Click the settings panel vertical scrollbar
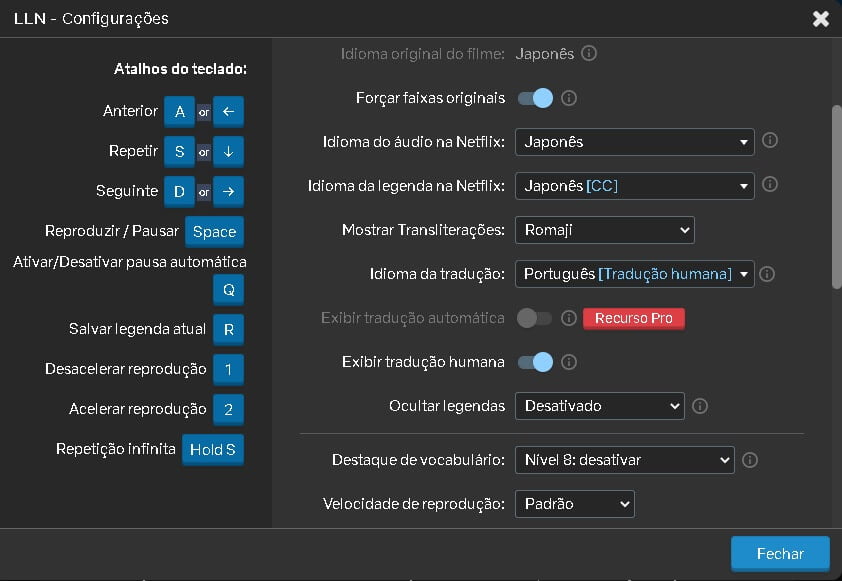The height and width of the screenshot is (581, 842). point(837,198)
